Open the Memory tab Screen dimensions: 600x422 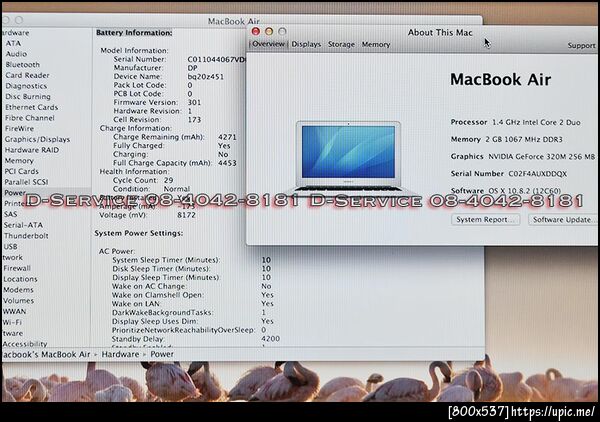(376, 44)
